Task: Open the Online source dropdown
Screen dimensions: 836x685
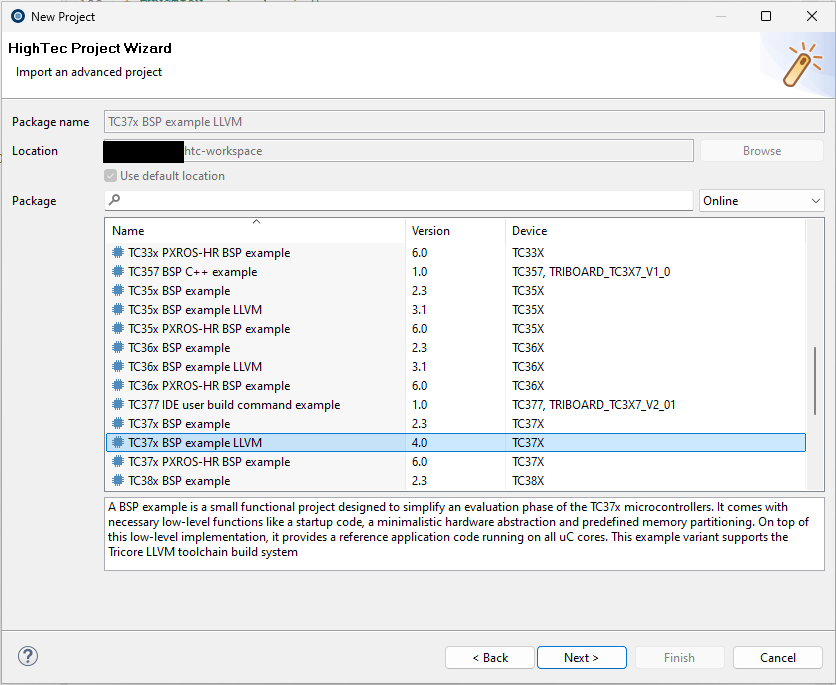Action: pos(762,201)
